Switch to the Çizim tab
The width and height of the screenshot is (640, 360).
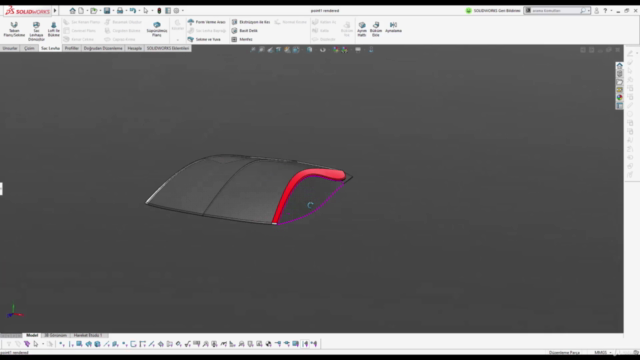[29, 48]
